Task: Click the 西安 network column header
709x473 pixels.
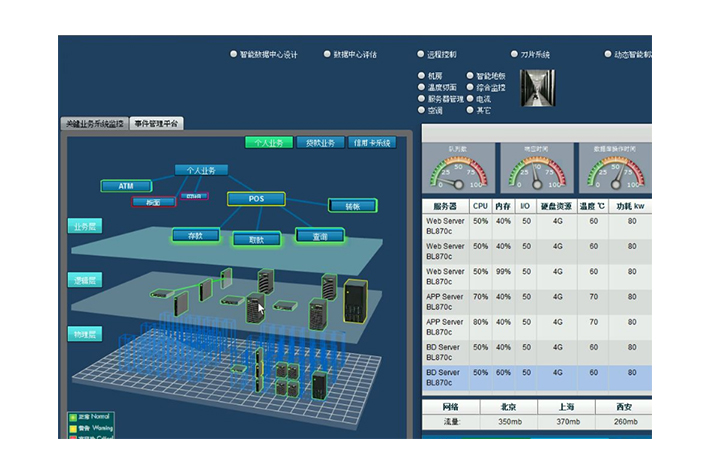Action: click(x=624, y=407)
